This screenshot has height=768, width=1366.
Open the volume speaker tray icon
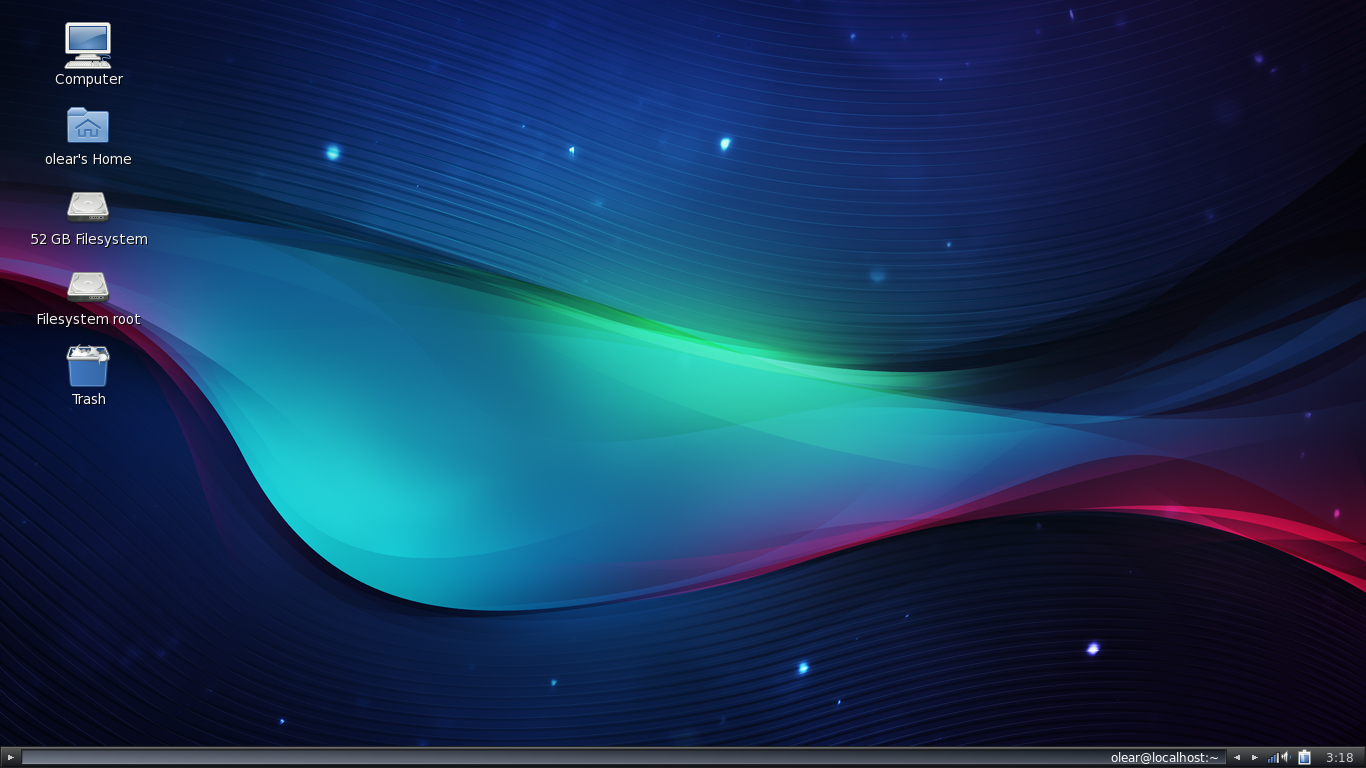pos(1286,758)
